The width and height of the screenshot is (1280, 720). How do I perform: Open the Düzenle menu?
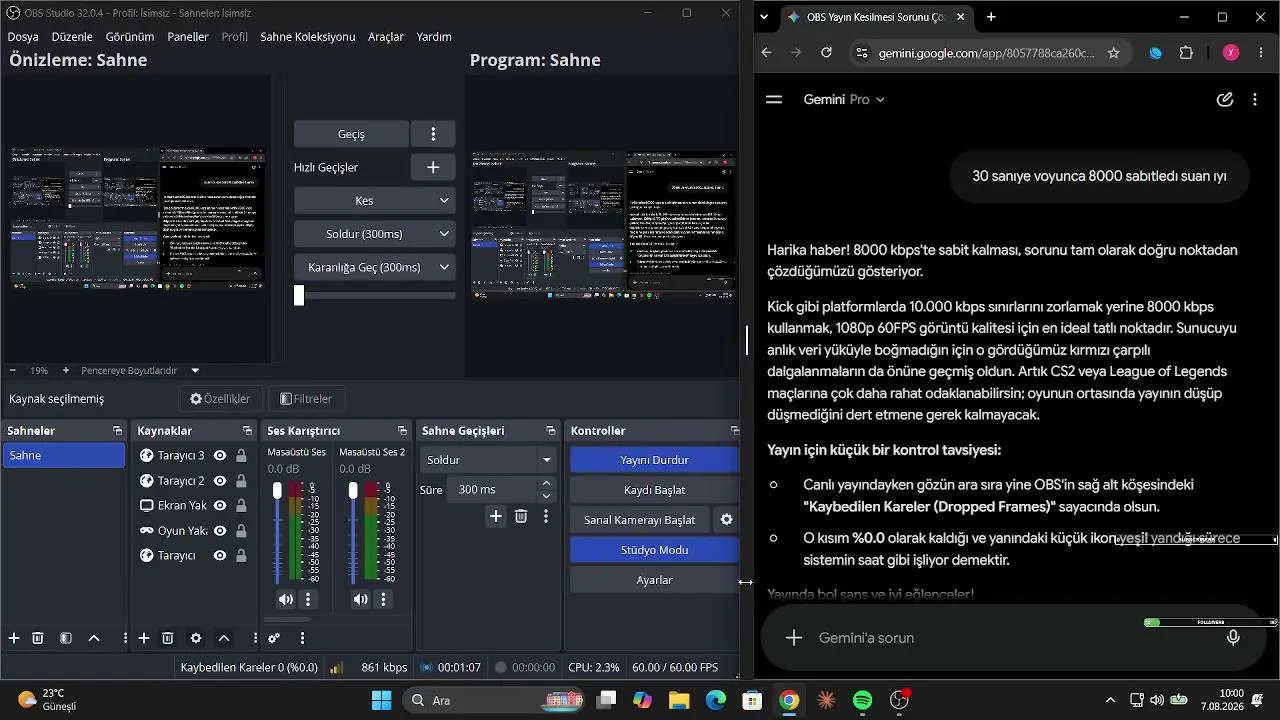click(x=72, y=37)
